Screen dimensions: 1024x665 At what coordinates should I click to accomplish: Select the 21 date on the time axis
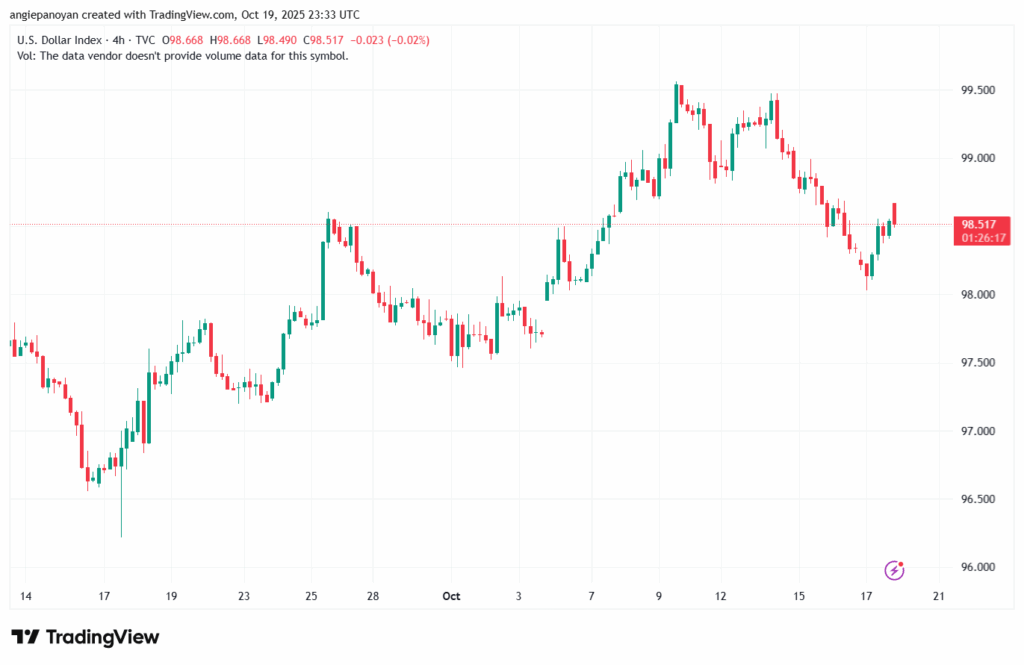pos(938,596)
